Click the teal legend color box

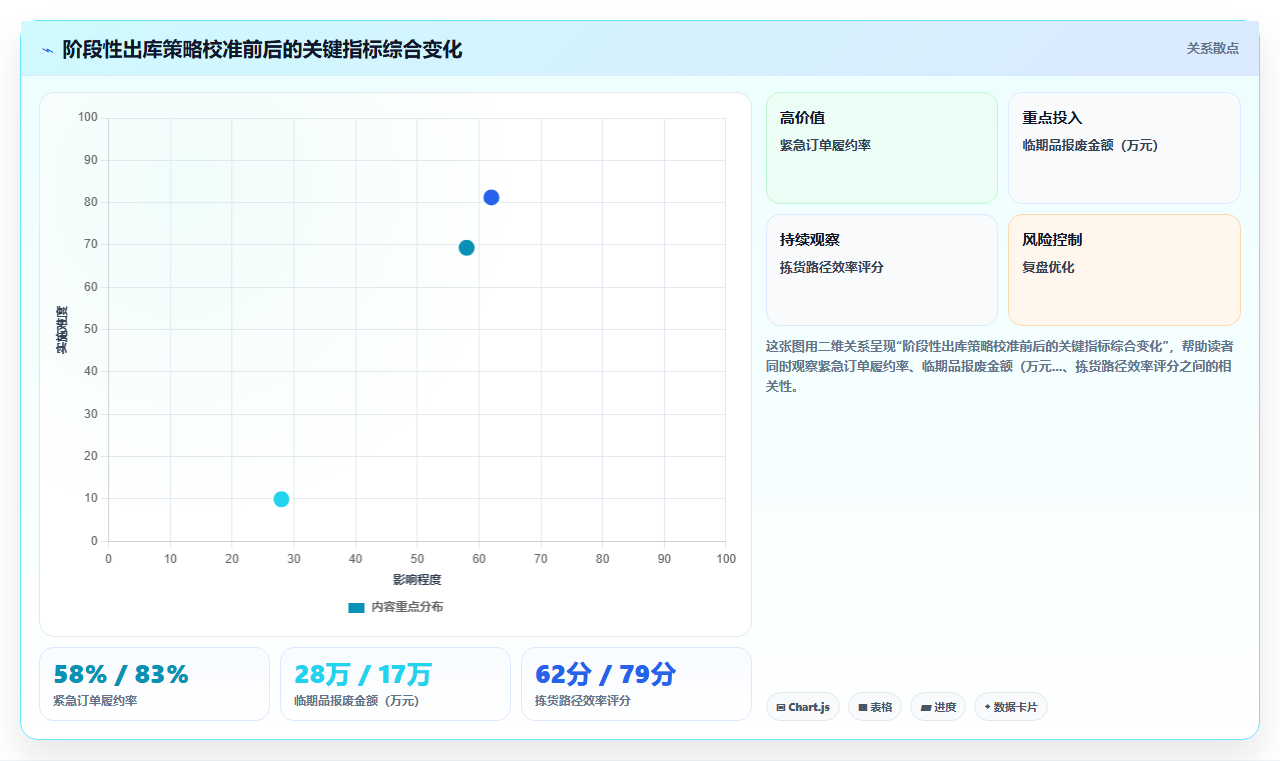point(356,608)
